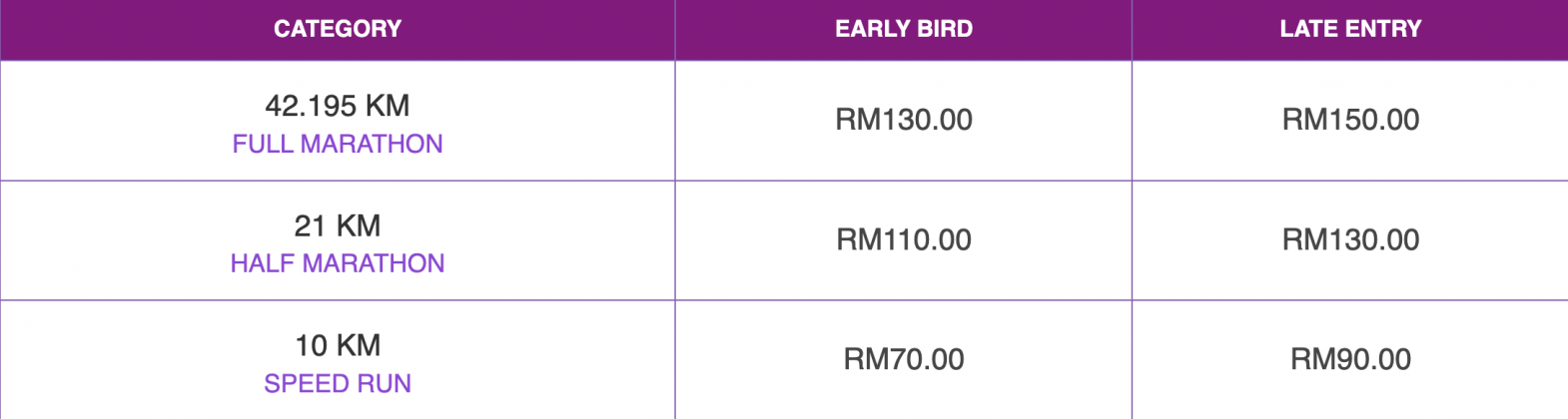Click Full Marathon late entry price RM150.00
This screenshot has width=1568, height=419.
(x=1350, y=120)
